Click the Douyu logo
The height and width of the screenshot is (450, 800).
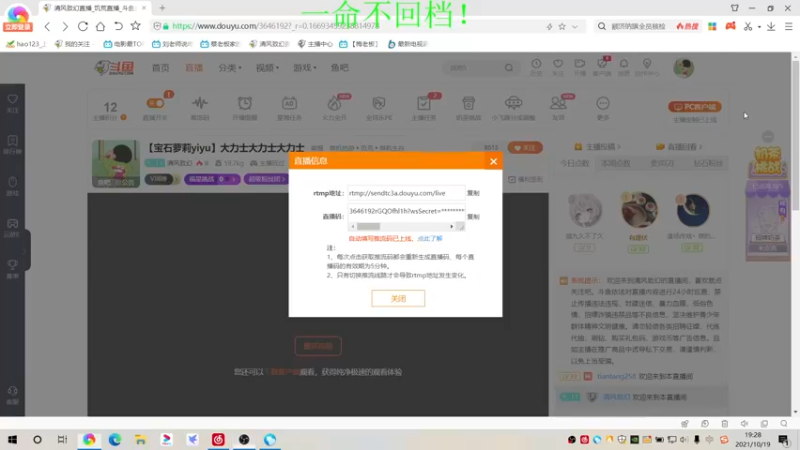point(114,68)
